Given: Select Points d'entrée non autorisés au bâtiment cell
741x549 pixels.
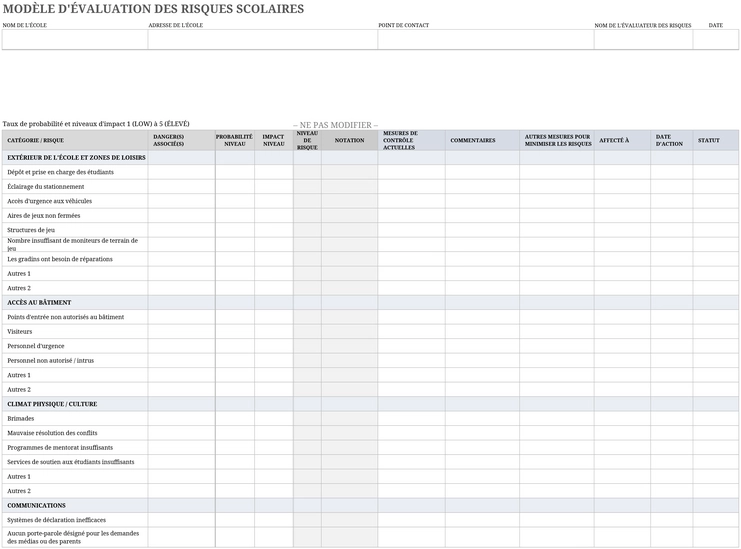Looking at the screenshot, I should [75, 317].
